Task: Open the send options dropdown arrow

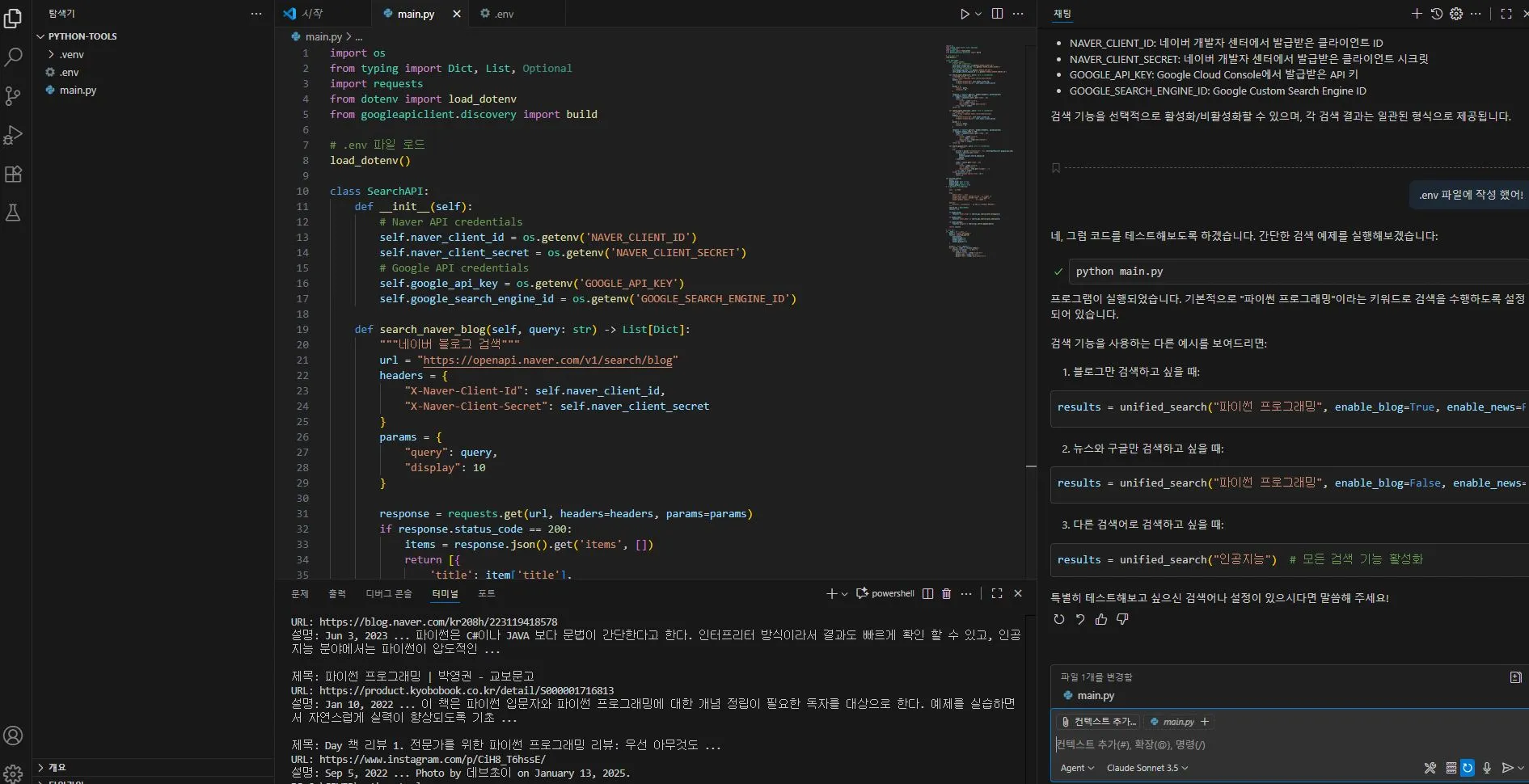Action: tap(1520, 768)
